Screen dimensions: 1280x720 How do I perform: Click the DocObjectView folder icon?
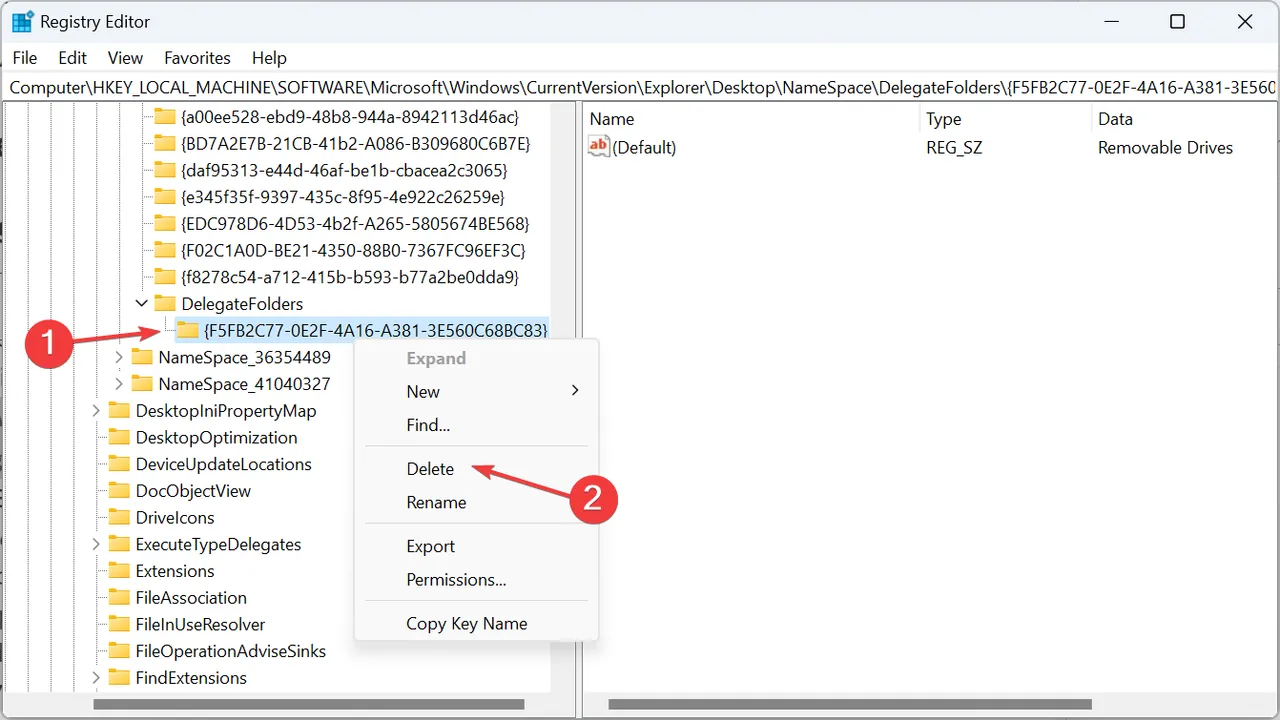coord(119,491)
